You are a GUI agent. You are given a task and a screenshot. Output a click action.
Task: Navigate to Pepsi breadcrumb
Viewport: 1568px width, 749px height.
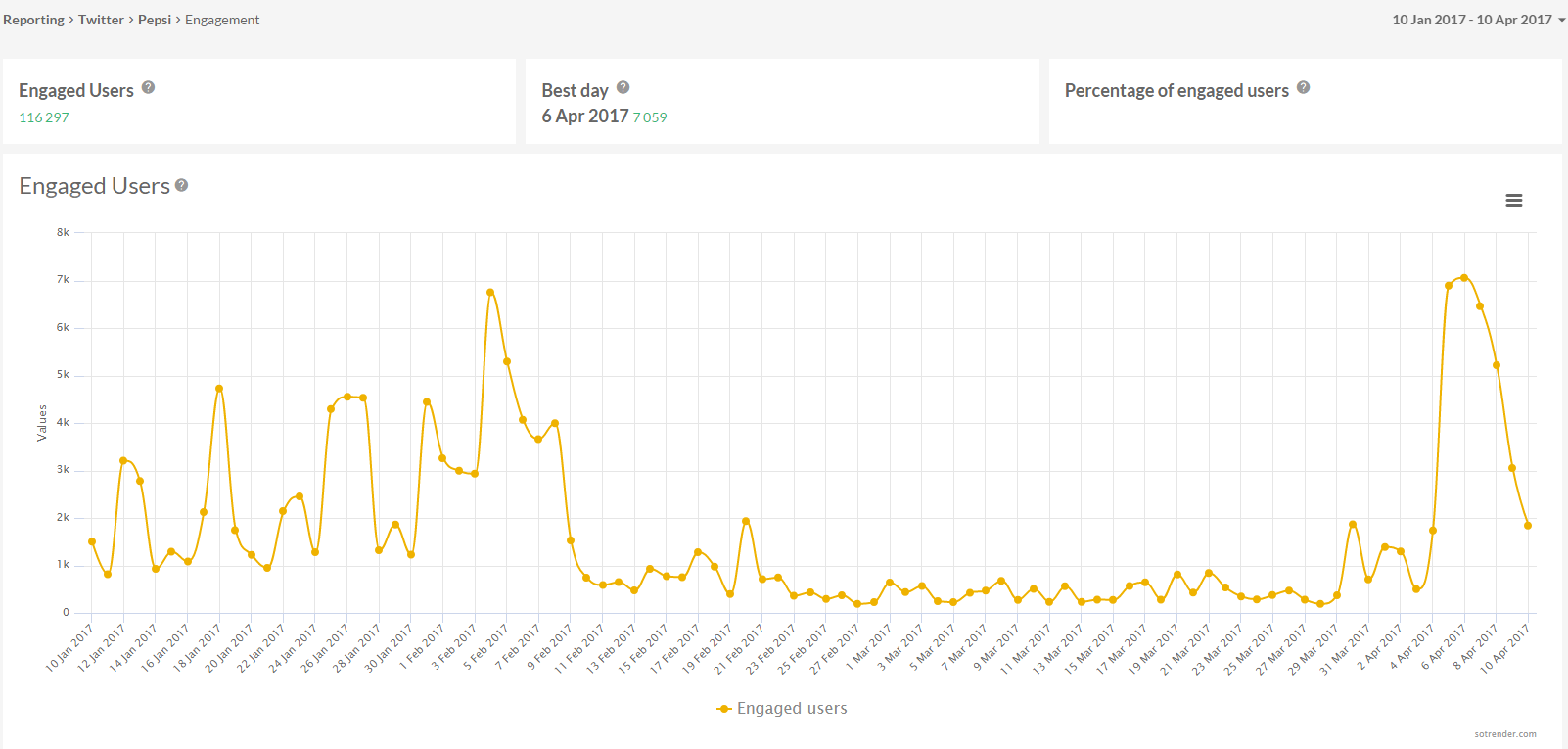click(155, 20)
